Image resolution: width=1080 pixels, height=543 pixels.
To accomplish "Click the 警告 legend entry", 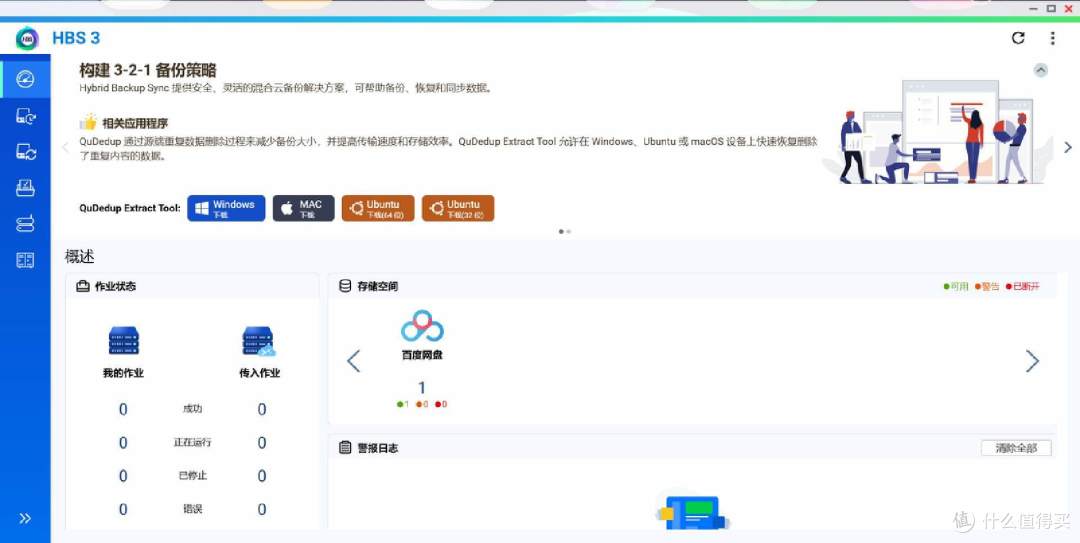I will pos(987,287).
